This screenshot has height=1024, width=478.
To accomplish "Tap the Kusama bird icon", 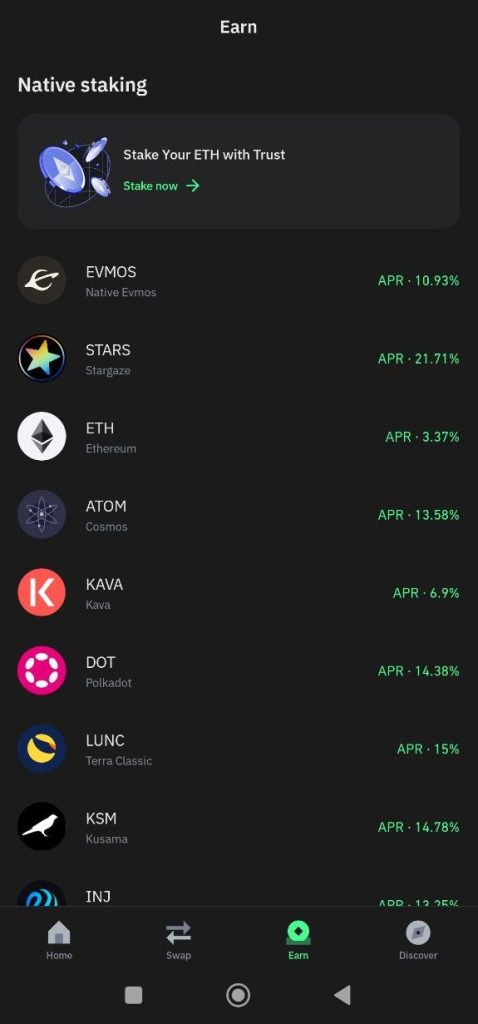I will (42, 827).
